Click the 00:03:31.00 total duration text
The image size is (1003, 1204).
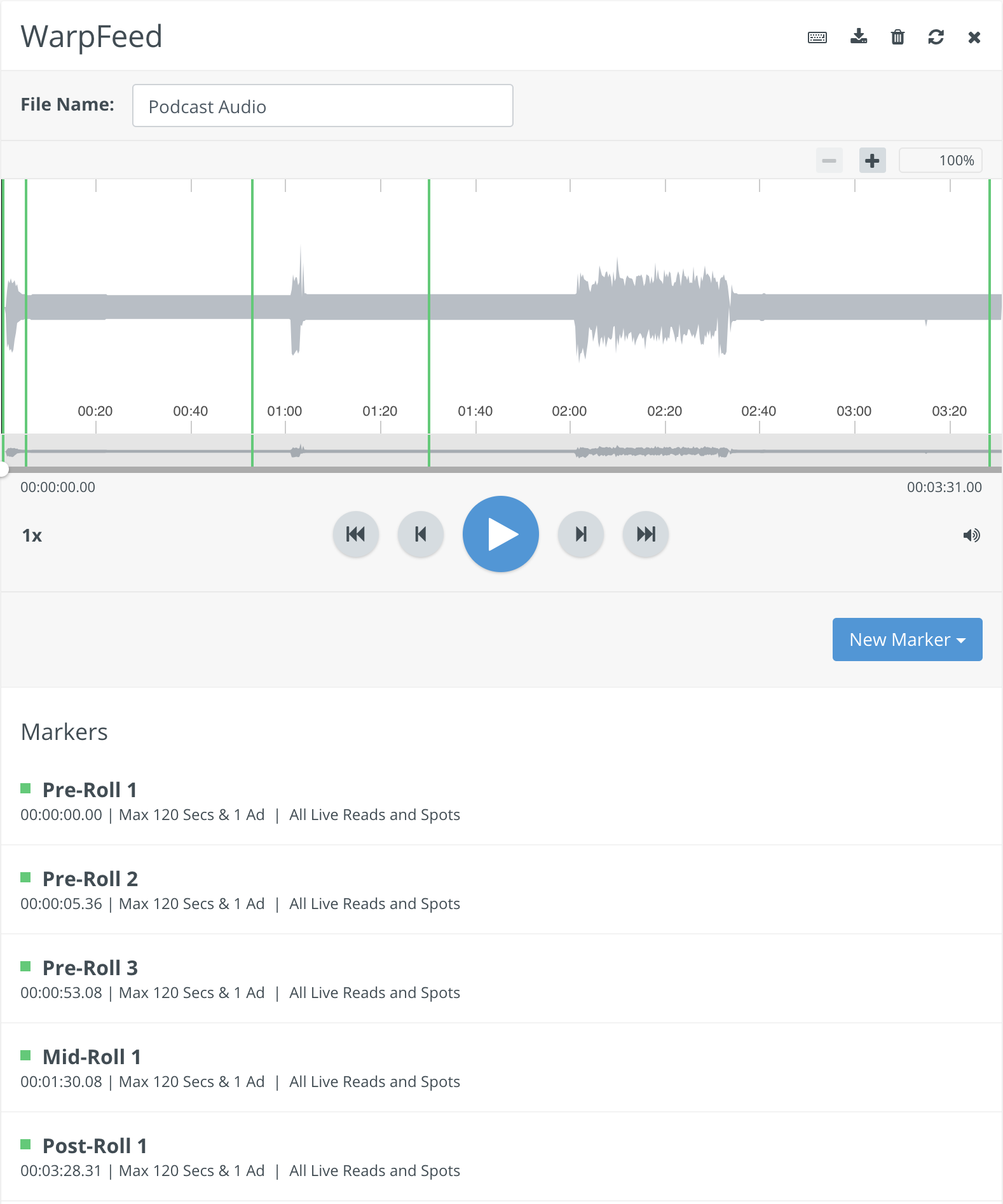945,488
